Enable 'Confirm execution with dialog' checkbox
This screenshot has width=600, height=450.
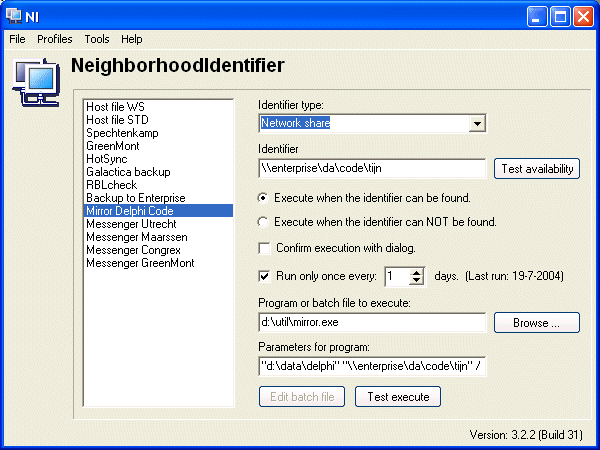click(x=264, y=248)
